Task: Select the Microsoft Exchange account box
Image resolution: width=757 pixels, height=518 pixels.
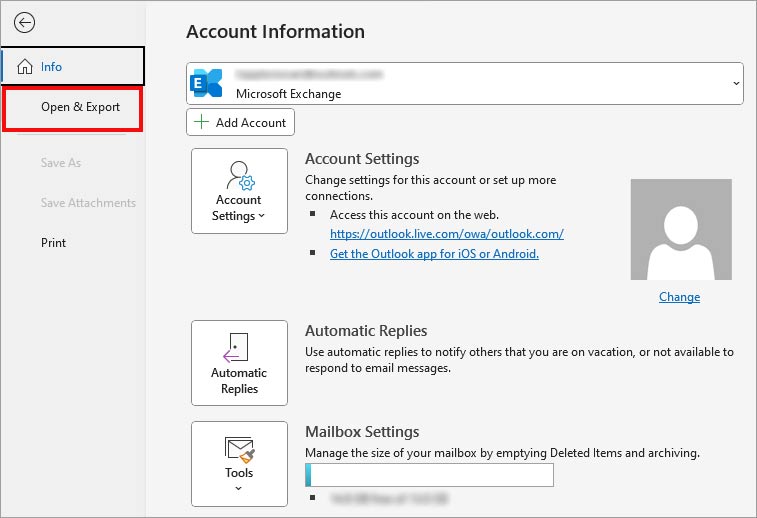Action: click(464, 84)
